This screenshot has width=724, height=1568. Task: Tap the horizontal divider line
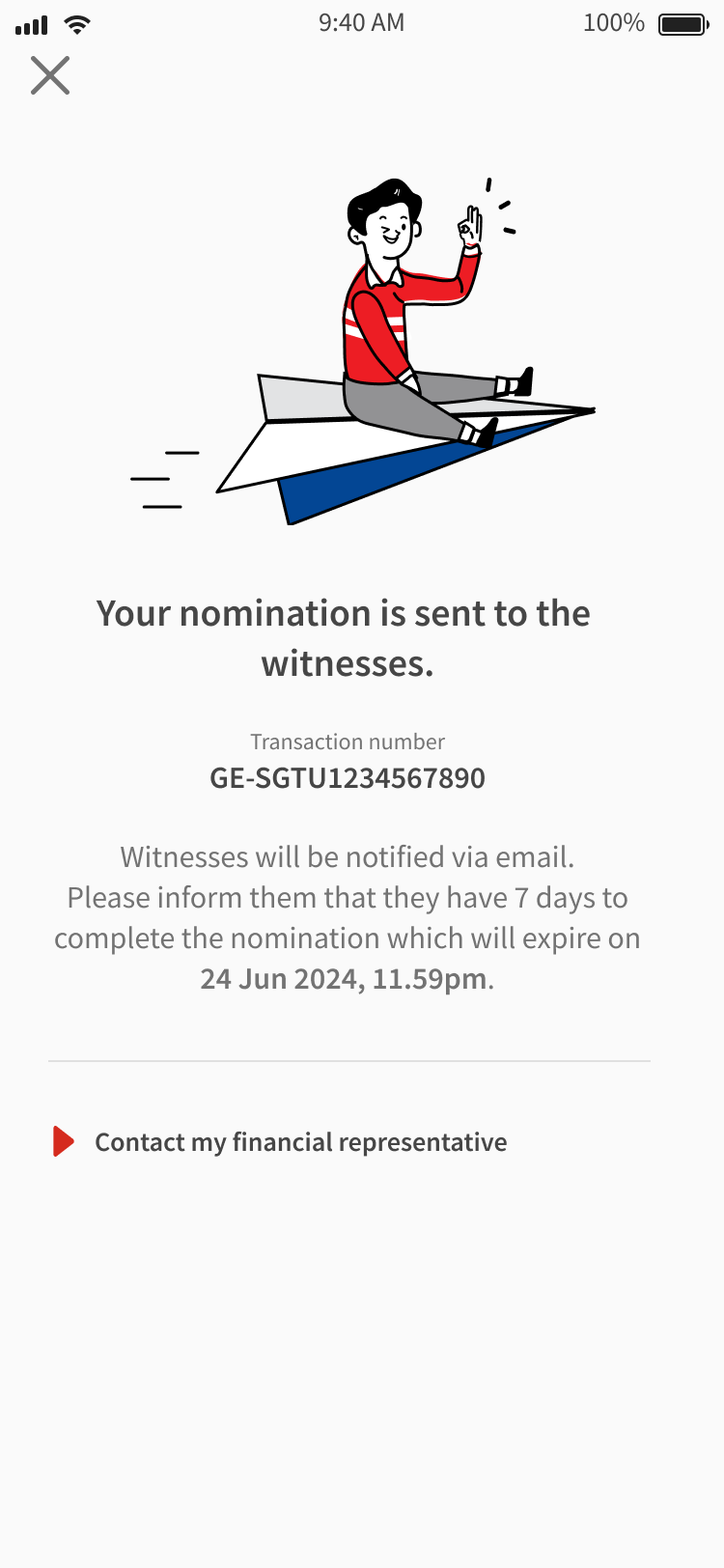pos(349,1061)
